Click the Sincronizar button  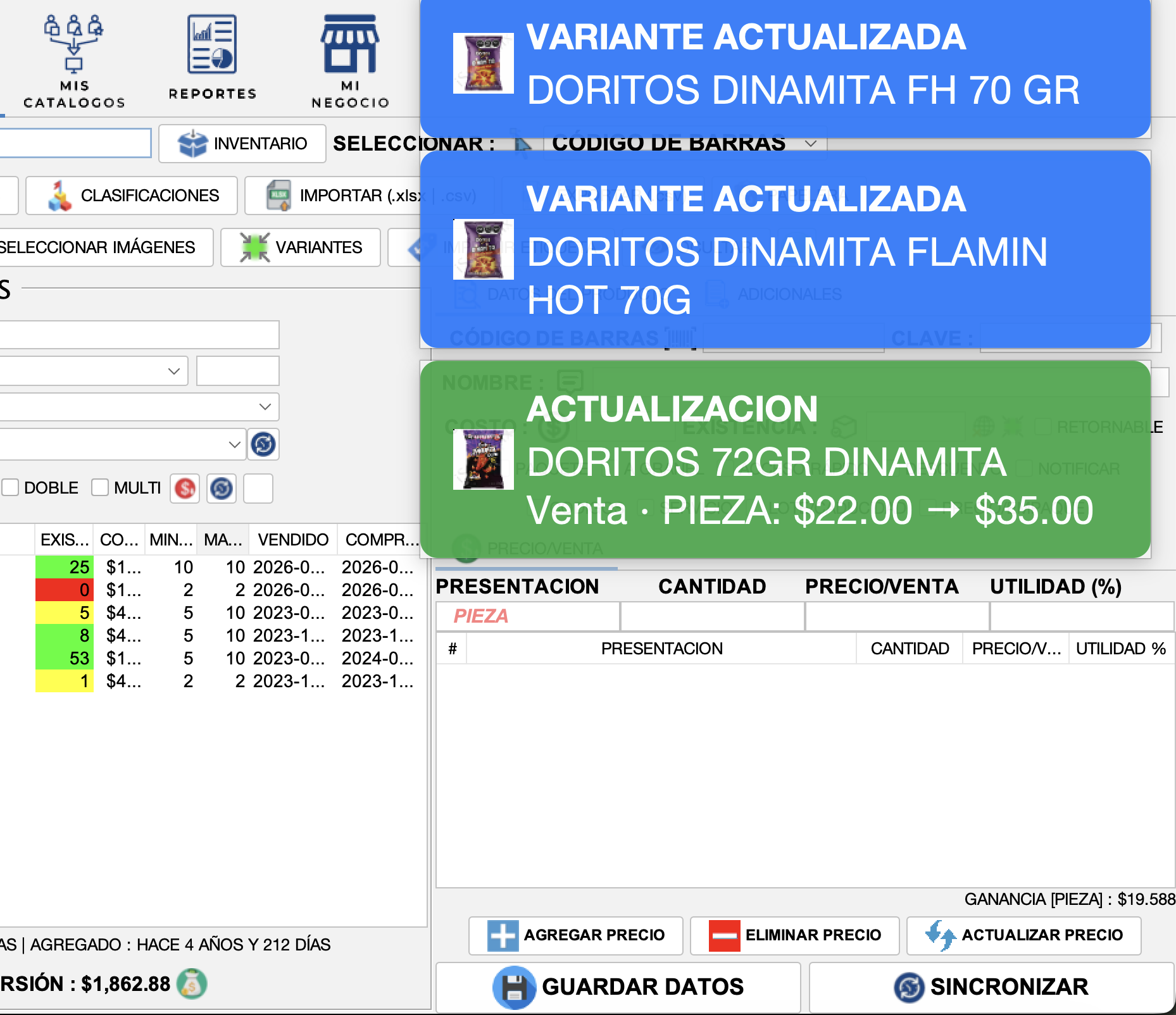[x=991, y=987]
